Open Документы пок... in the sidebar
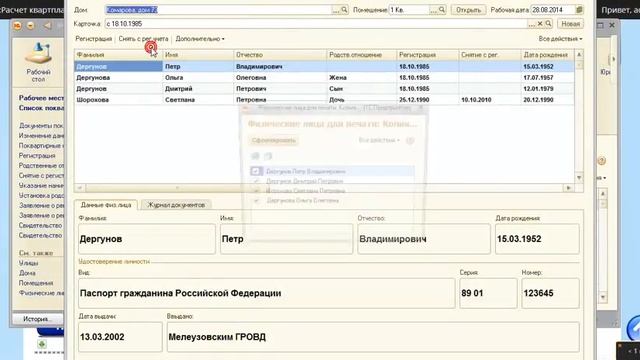The width and height of the screenshot is (640, 360). click(41, 126)
